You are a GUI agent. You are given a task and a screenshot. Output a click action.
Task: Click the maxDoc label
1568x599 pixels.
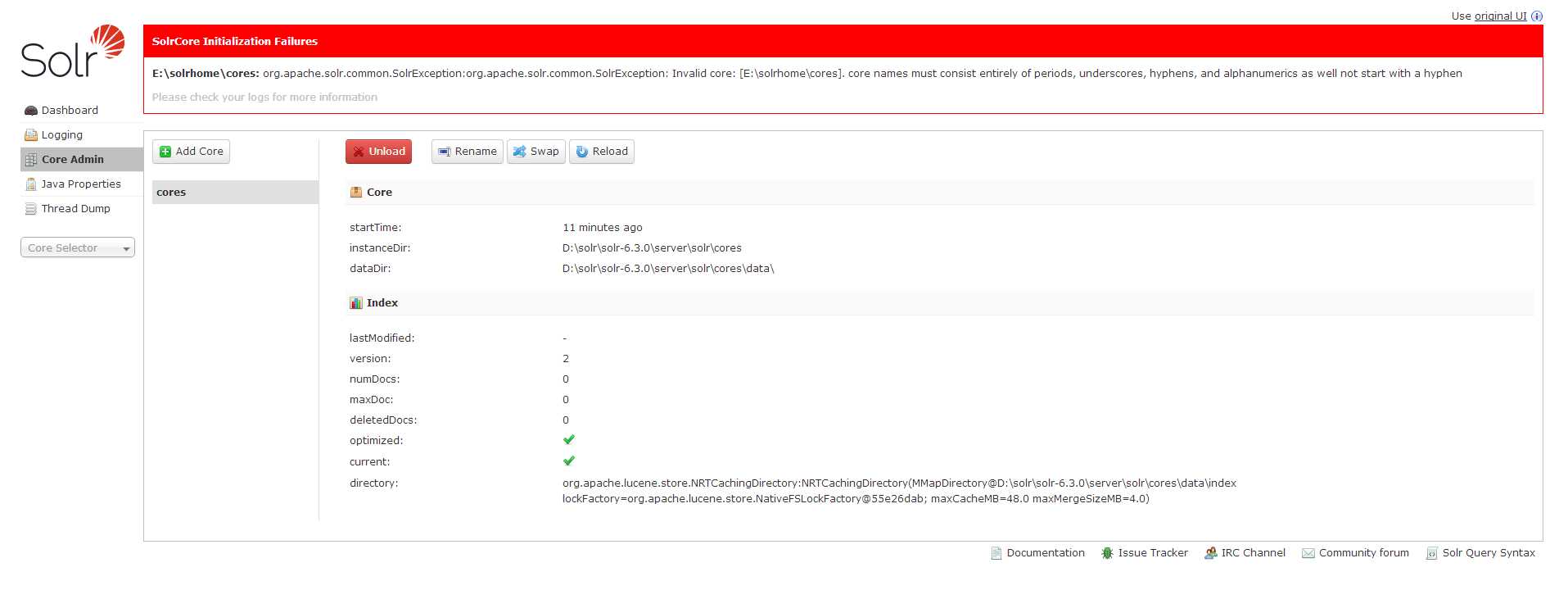372,400
